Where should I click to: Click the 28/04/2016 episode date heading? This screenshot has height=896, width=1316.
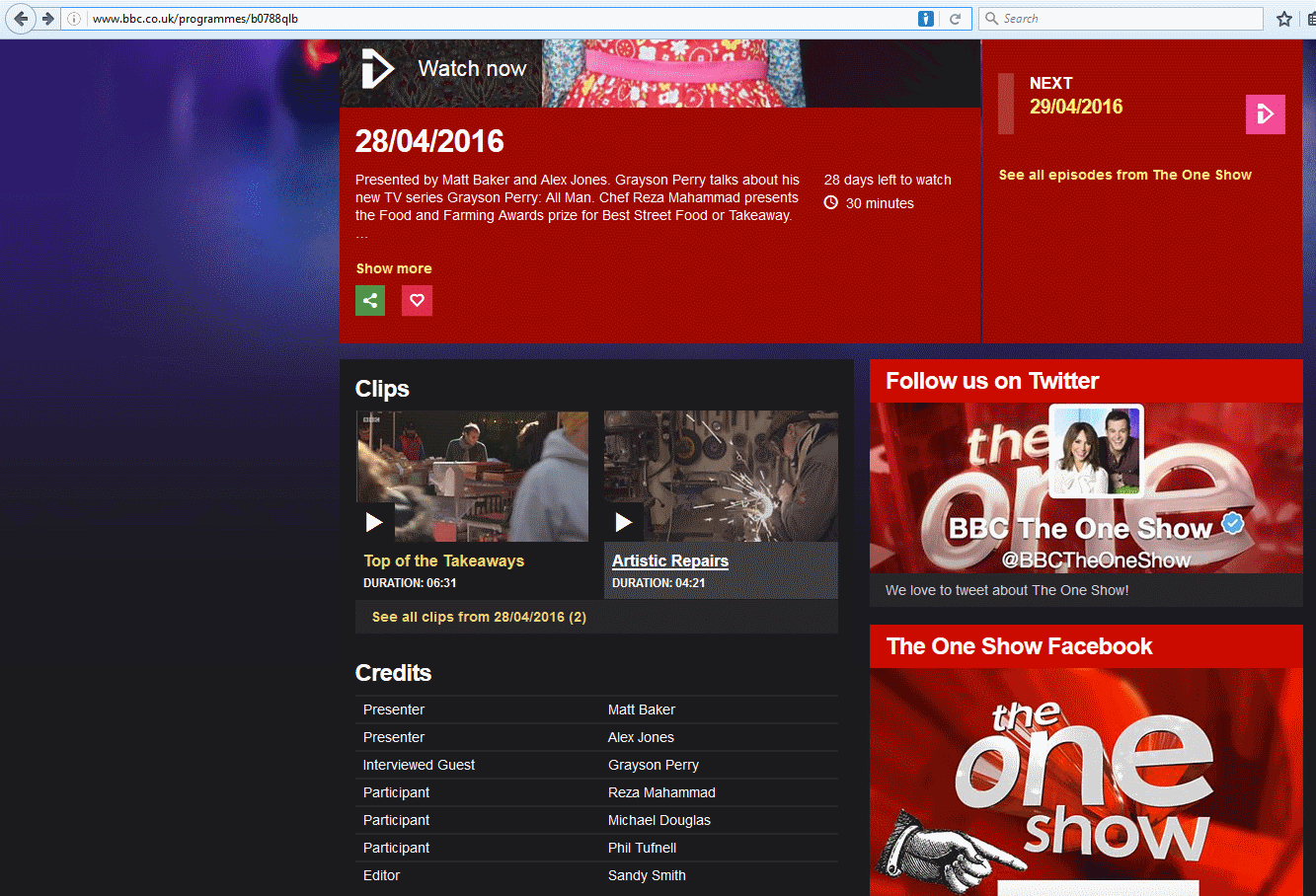(429, 141)
